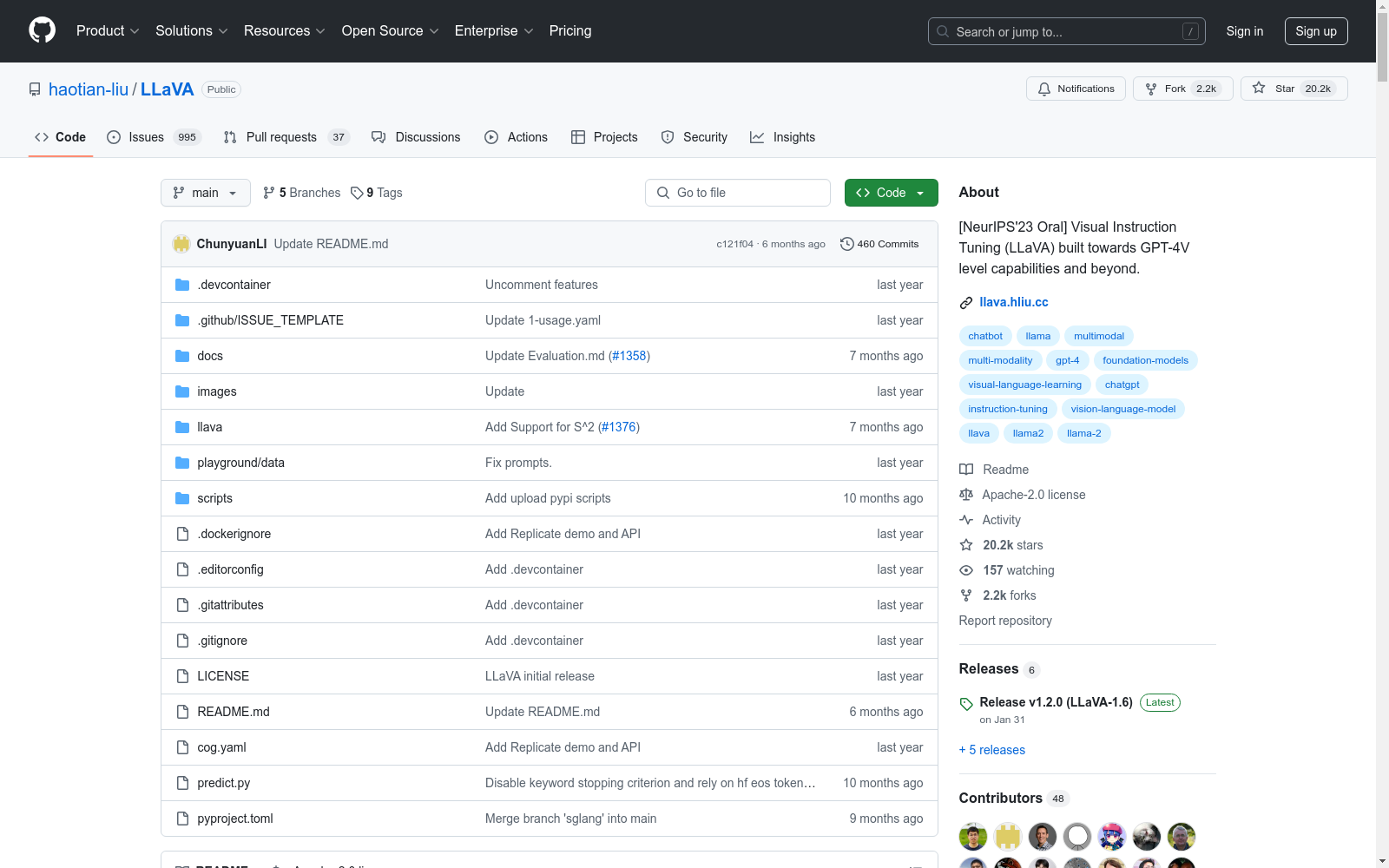
Task: Click the LICENSE file icon
Action: pyautogui.click(x=182, y=676)
